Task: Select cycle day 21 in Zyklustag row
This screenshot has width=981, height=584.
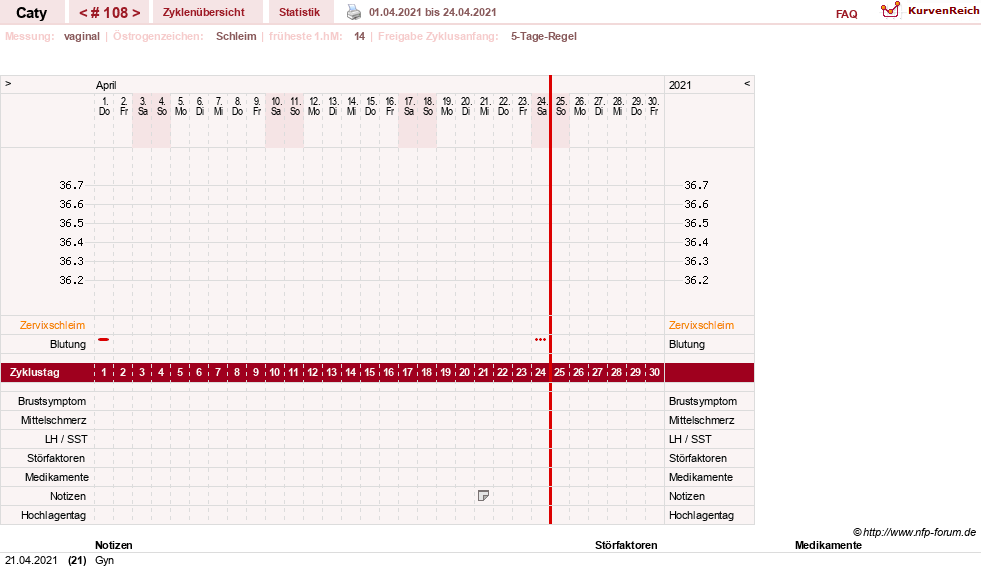Action: 483,372
